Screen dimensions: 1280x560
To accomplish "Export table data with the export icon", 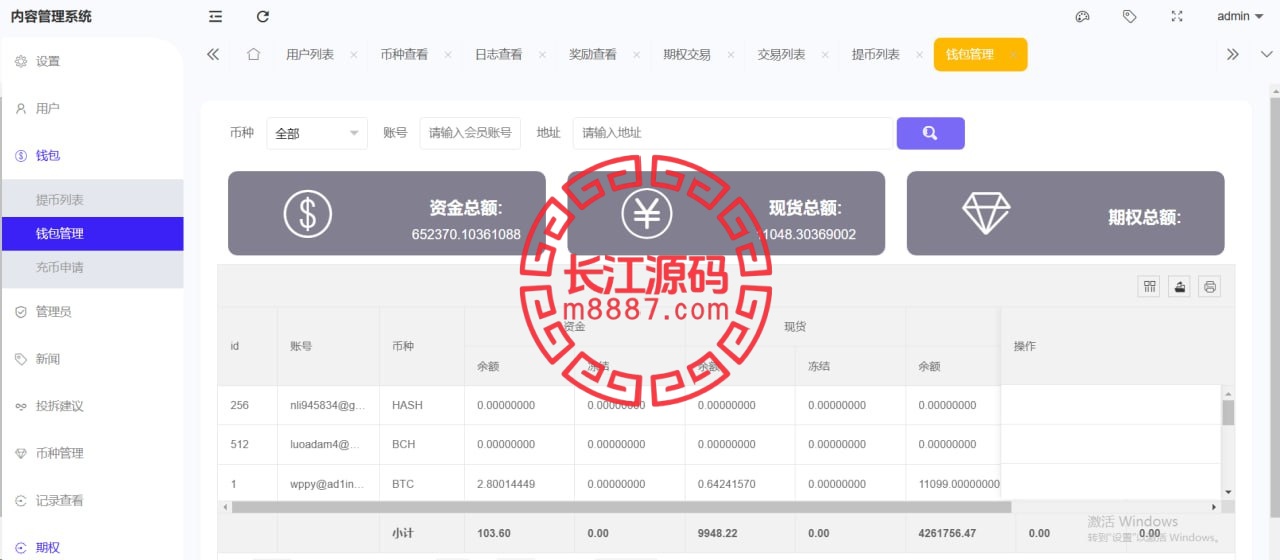I will point(1180,287).
